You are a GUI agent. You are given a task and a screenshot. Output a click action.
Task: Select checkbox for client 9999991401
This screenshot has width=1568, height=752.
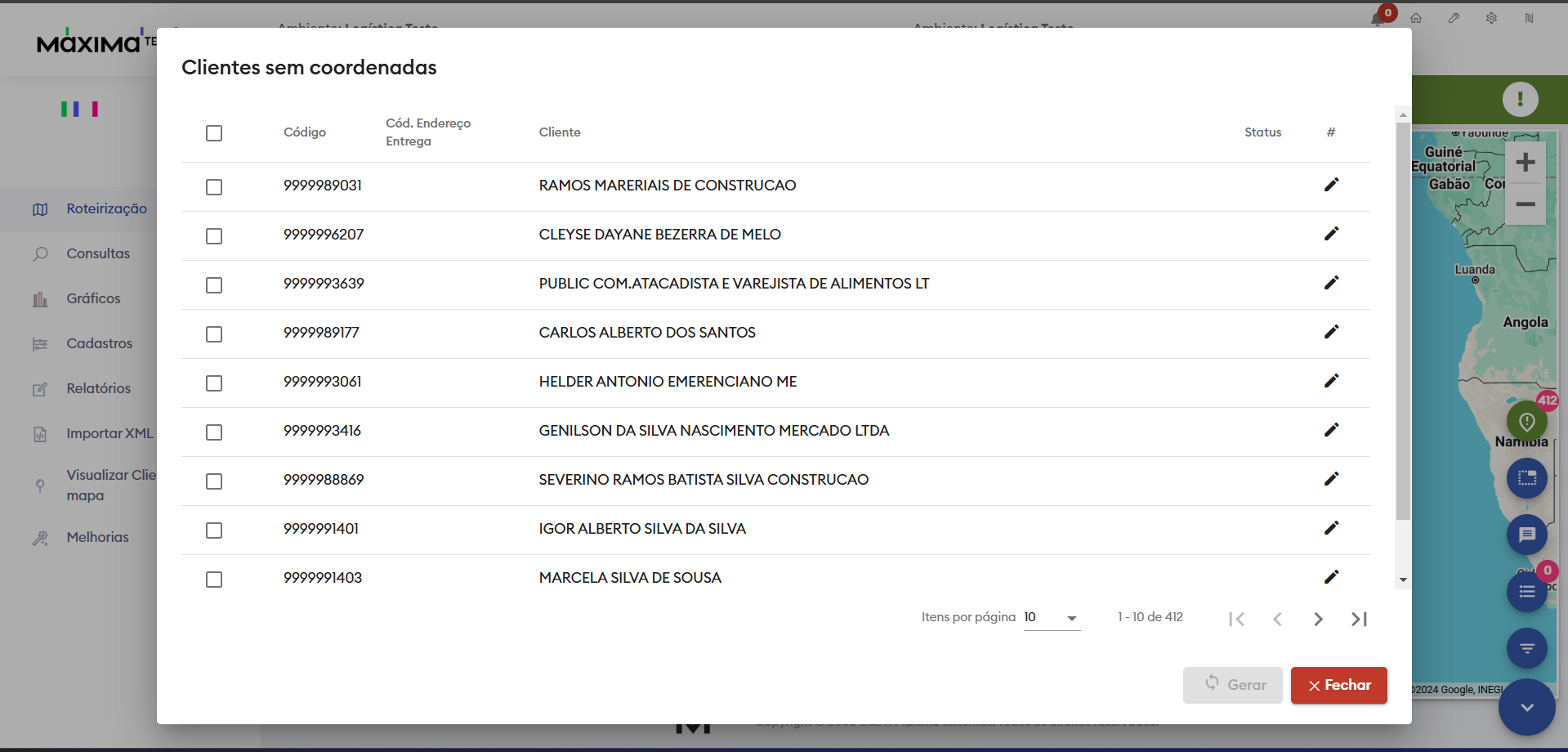[x=214, y=530]
